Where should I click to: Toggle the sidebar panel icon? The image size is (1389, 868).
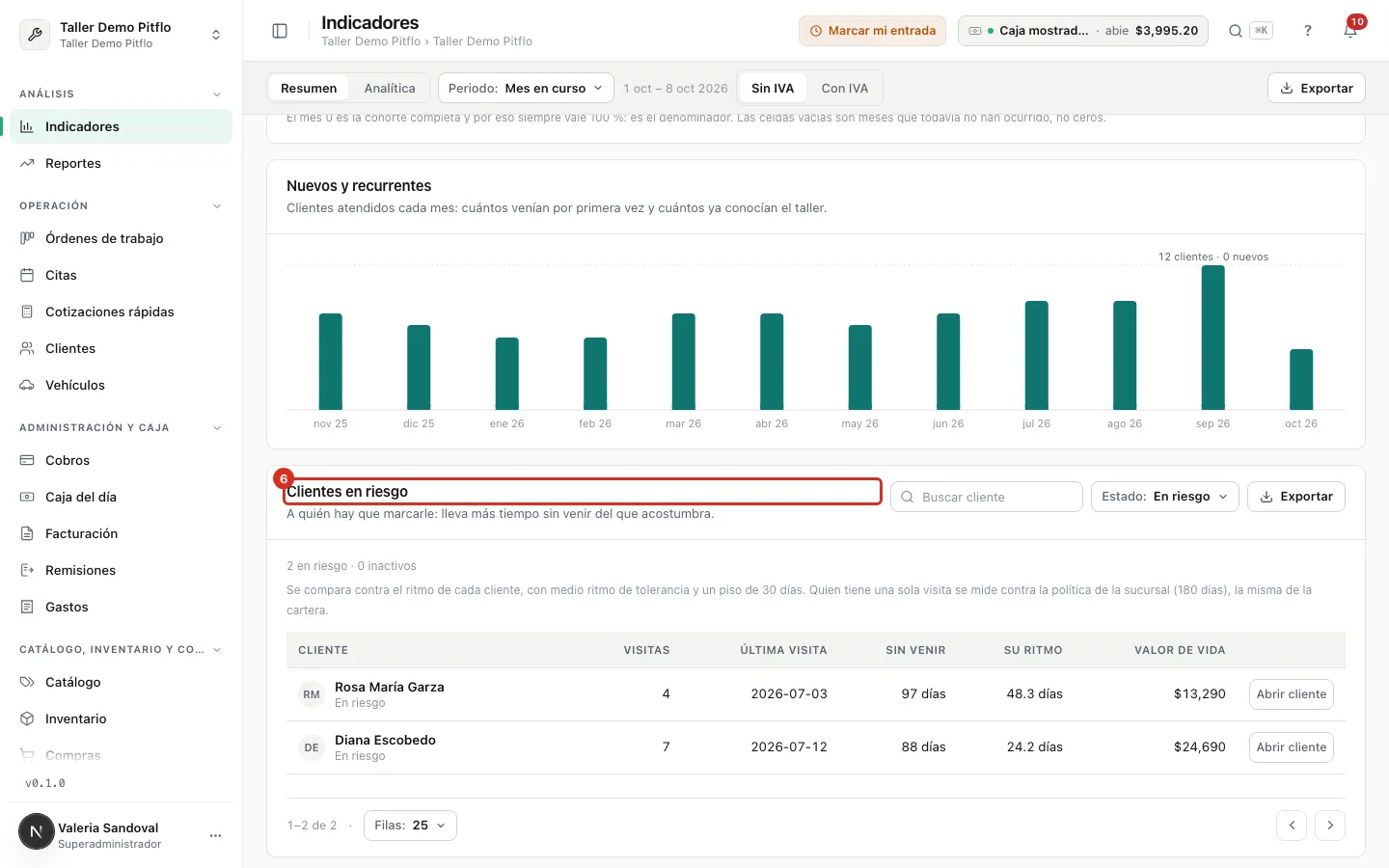click(x=280, y=31)
